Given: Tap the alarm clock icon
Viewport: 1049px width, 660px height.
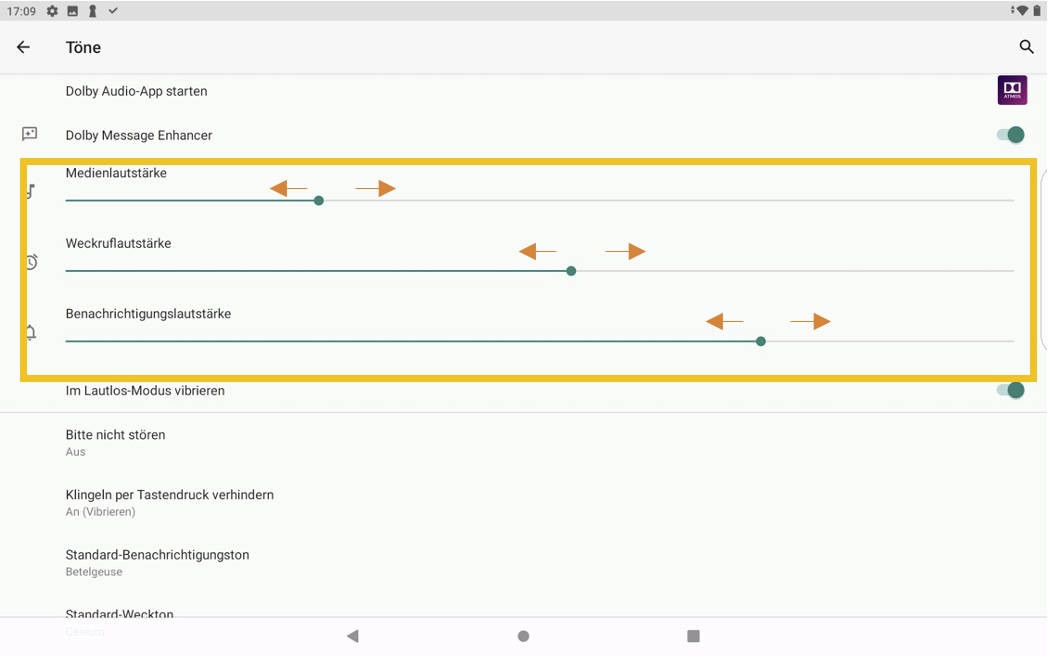Looking at the screenshot, I should click(x=32, y=262).
